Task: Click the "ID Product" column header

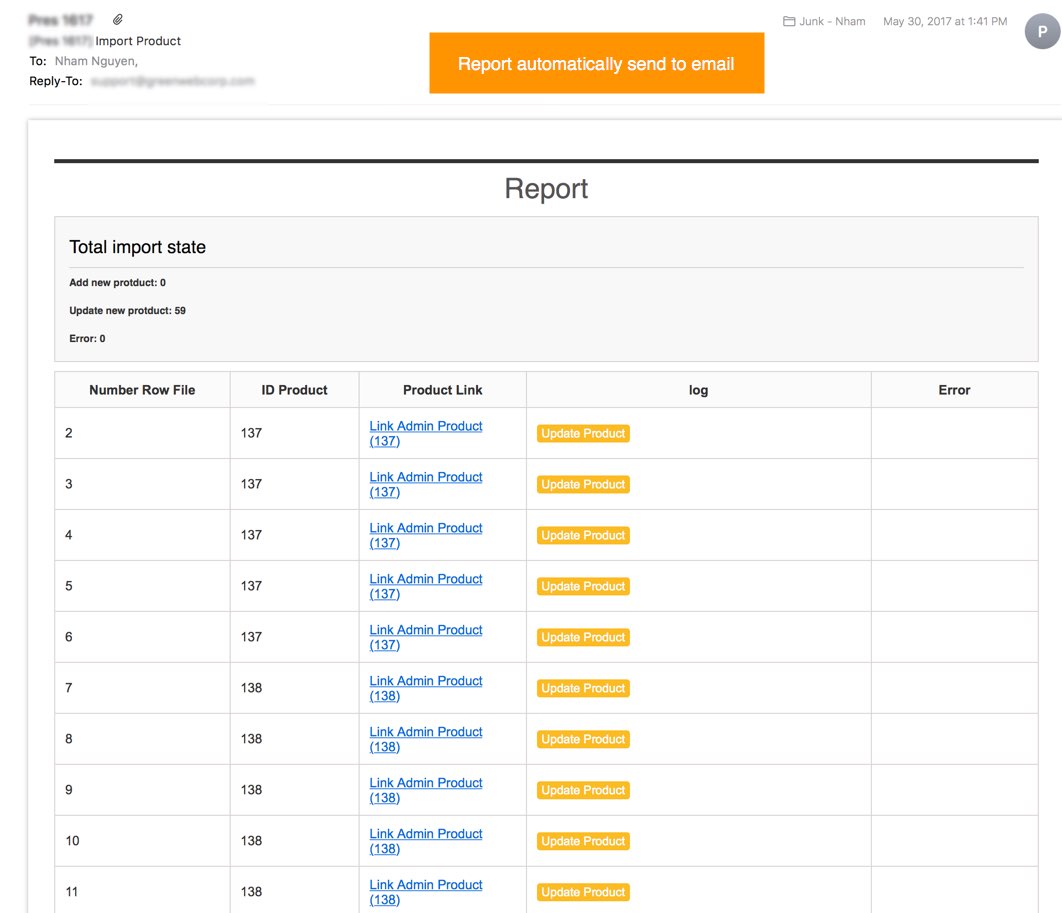Action: click(294, 390)
